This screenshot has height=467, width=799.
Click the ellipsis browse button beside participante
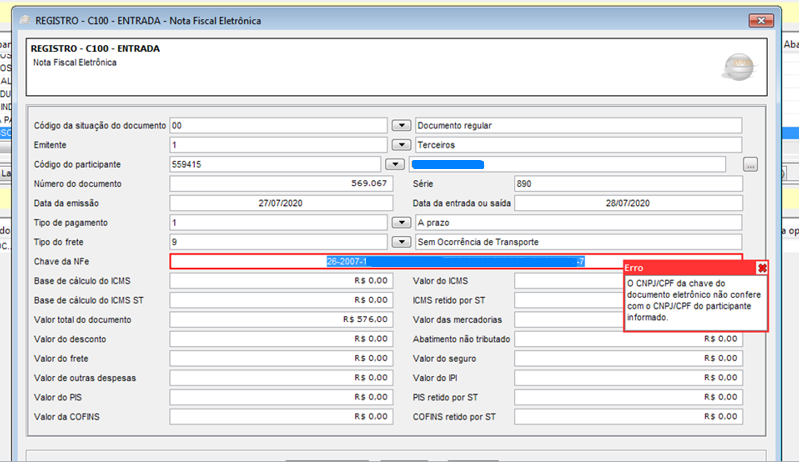[750, 164]
